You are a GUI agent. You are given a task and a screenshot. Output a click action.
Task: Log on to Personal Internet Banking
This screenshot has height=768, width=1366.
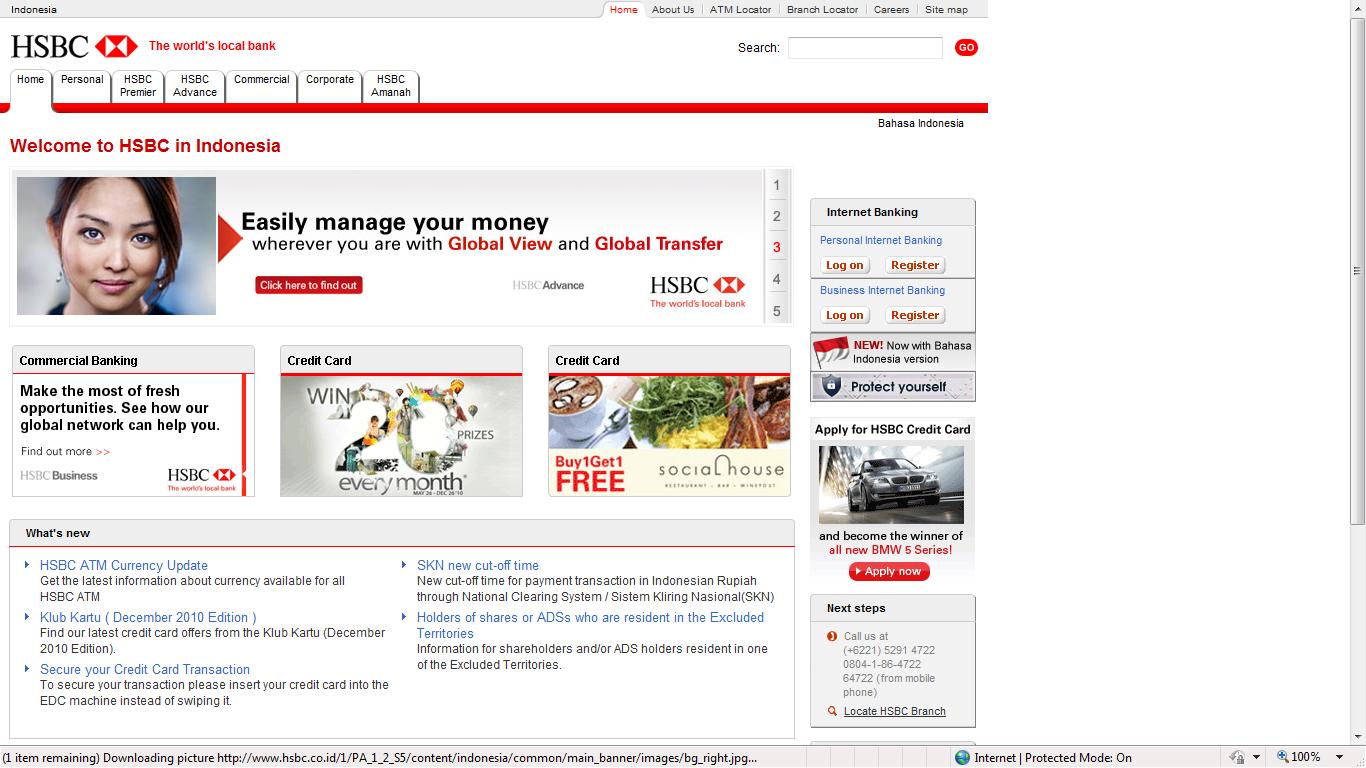[x=844, y=264]
